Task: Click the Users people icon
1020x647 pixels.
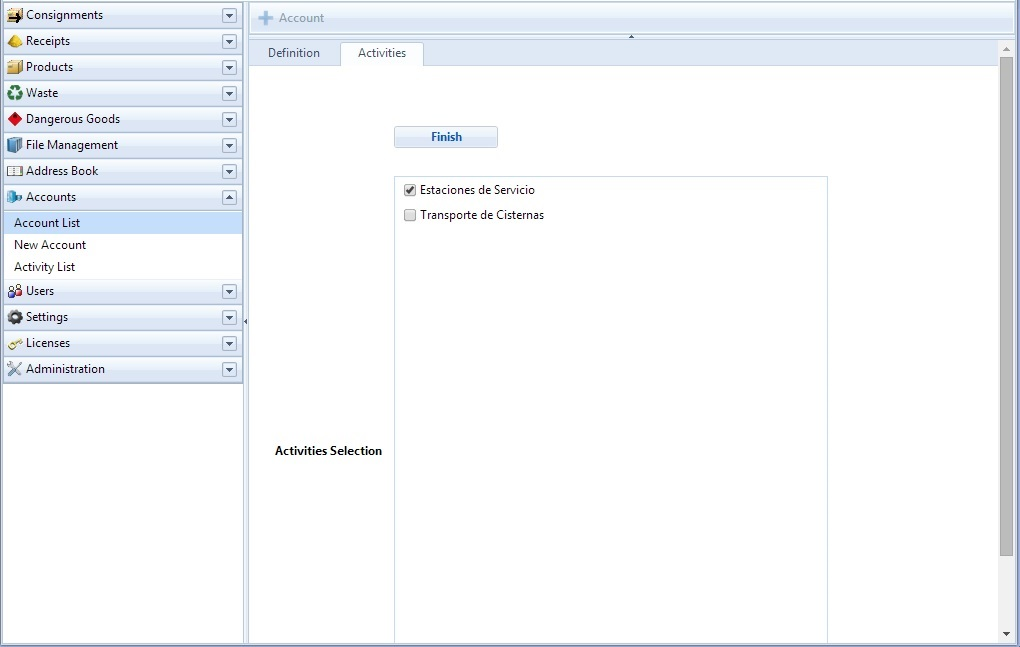Action: click(14, 291)
